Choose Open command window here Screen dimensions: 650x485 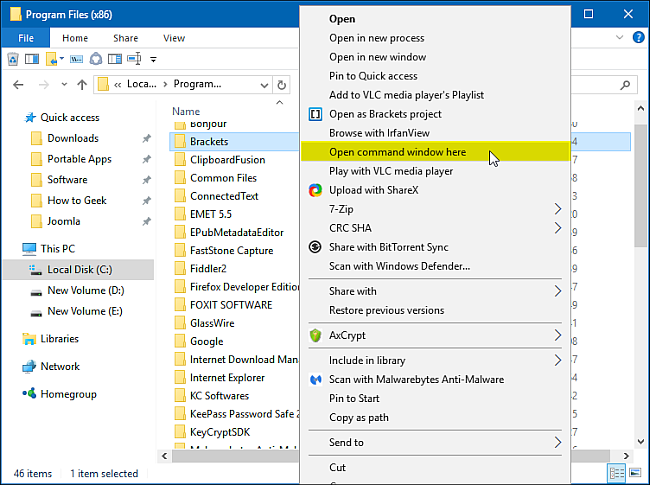pyautogui.click(x=397, y=152)
